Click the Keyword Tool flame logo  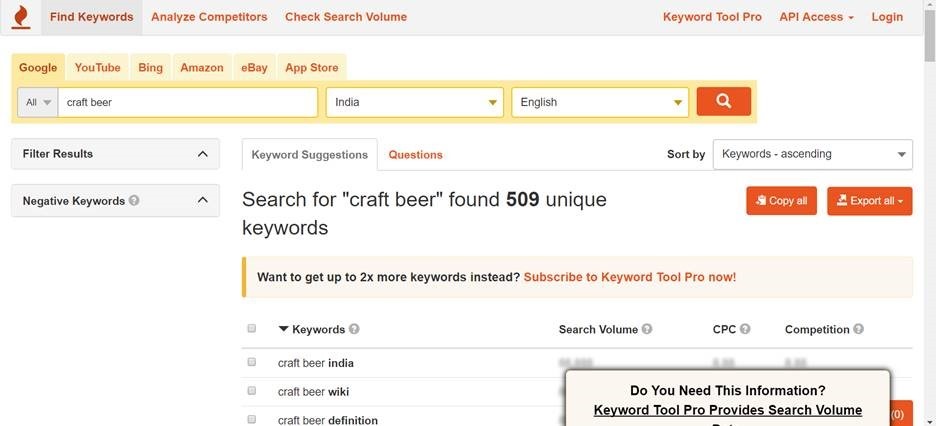click(21, 17)
